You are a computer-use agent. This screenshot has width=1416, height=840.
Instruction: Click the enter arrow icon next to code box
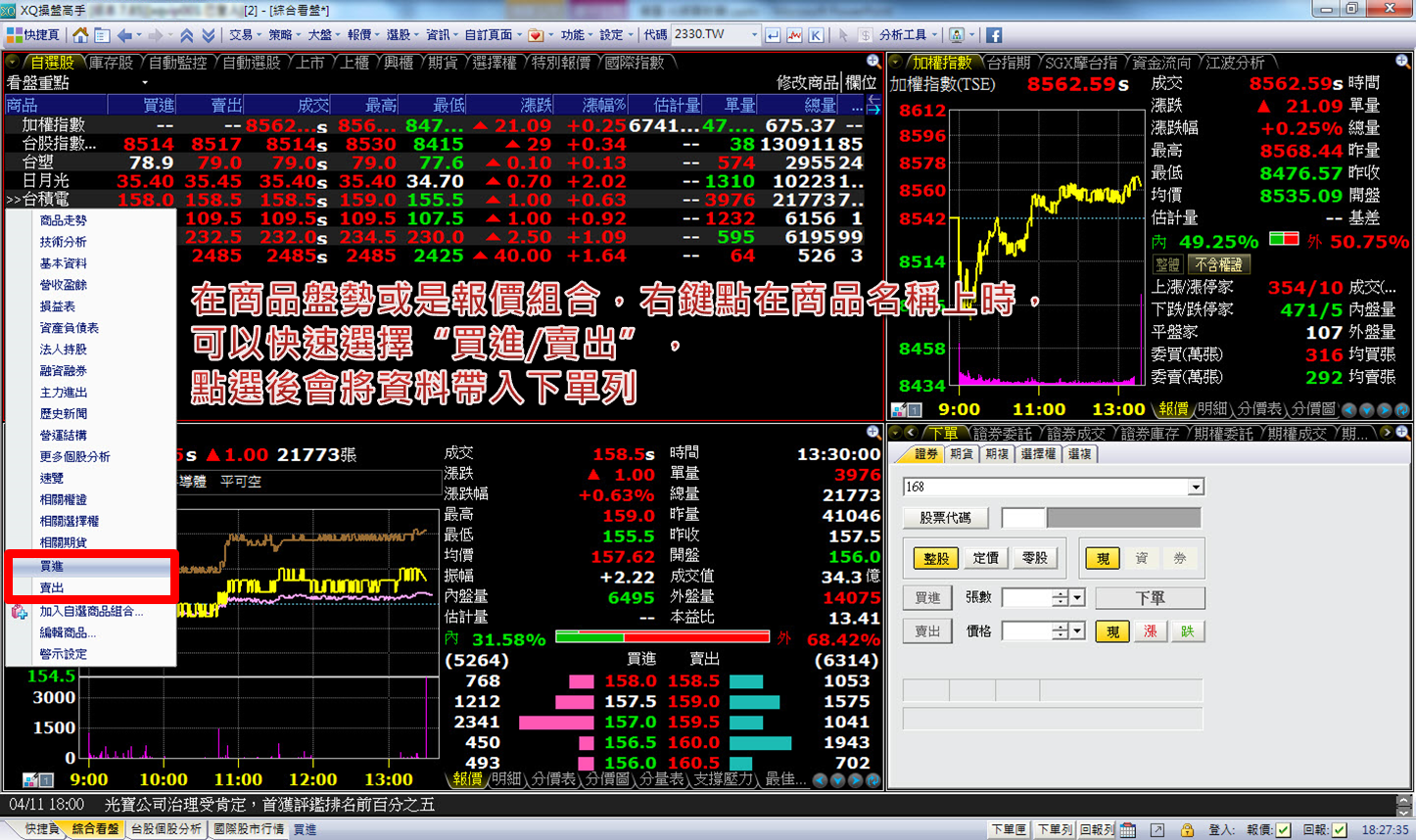pos(774,35)
